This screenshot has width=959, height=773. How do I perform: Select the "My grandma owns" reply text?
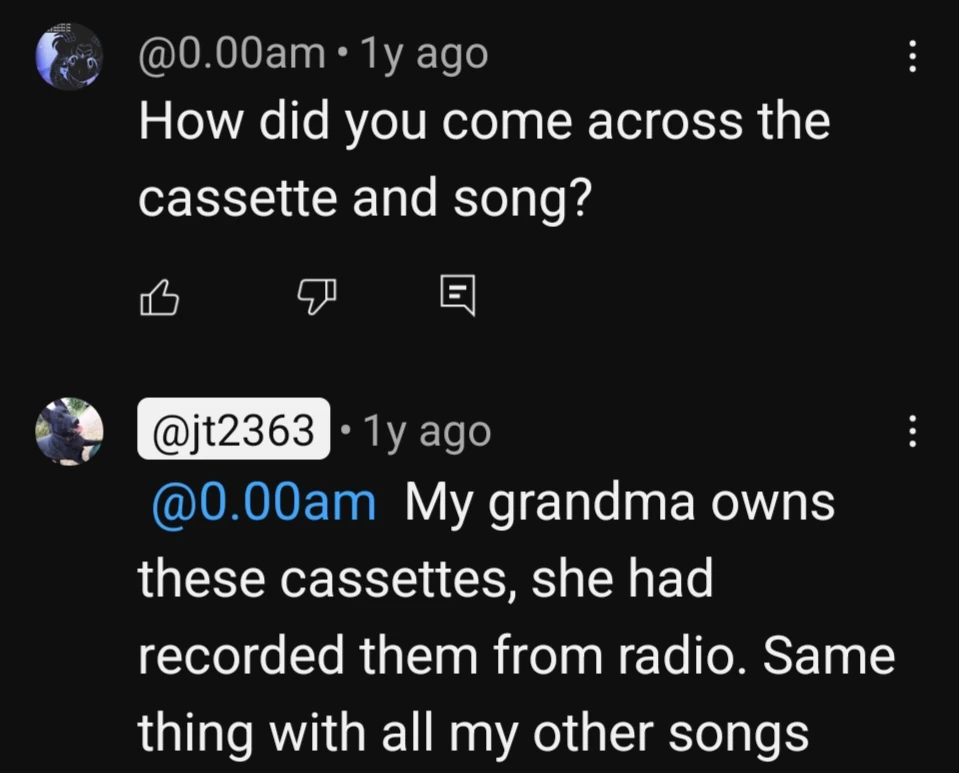[620, 504]
